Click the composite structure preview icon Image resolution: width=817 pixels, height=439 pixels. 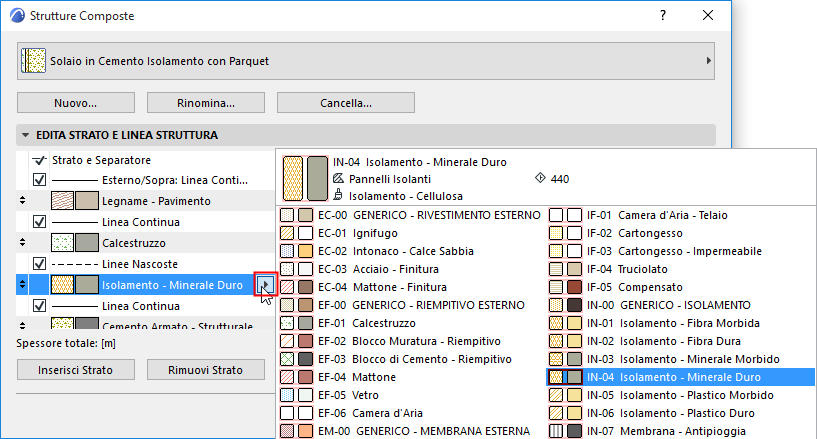click(33, 61)
